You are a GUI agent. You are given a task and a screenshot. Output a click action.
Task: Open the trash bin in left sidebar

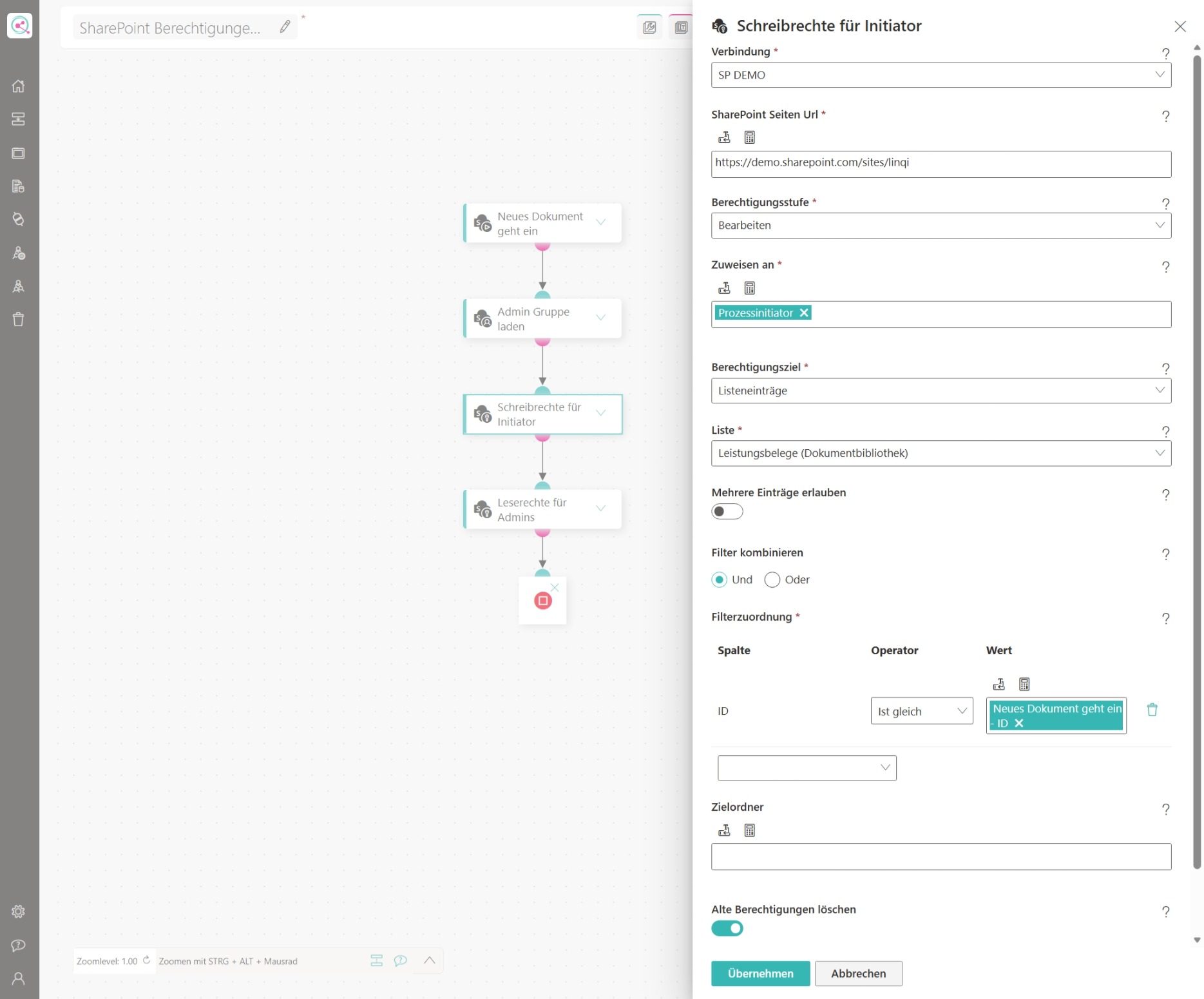coord(19,319)
